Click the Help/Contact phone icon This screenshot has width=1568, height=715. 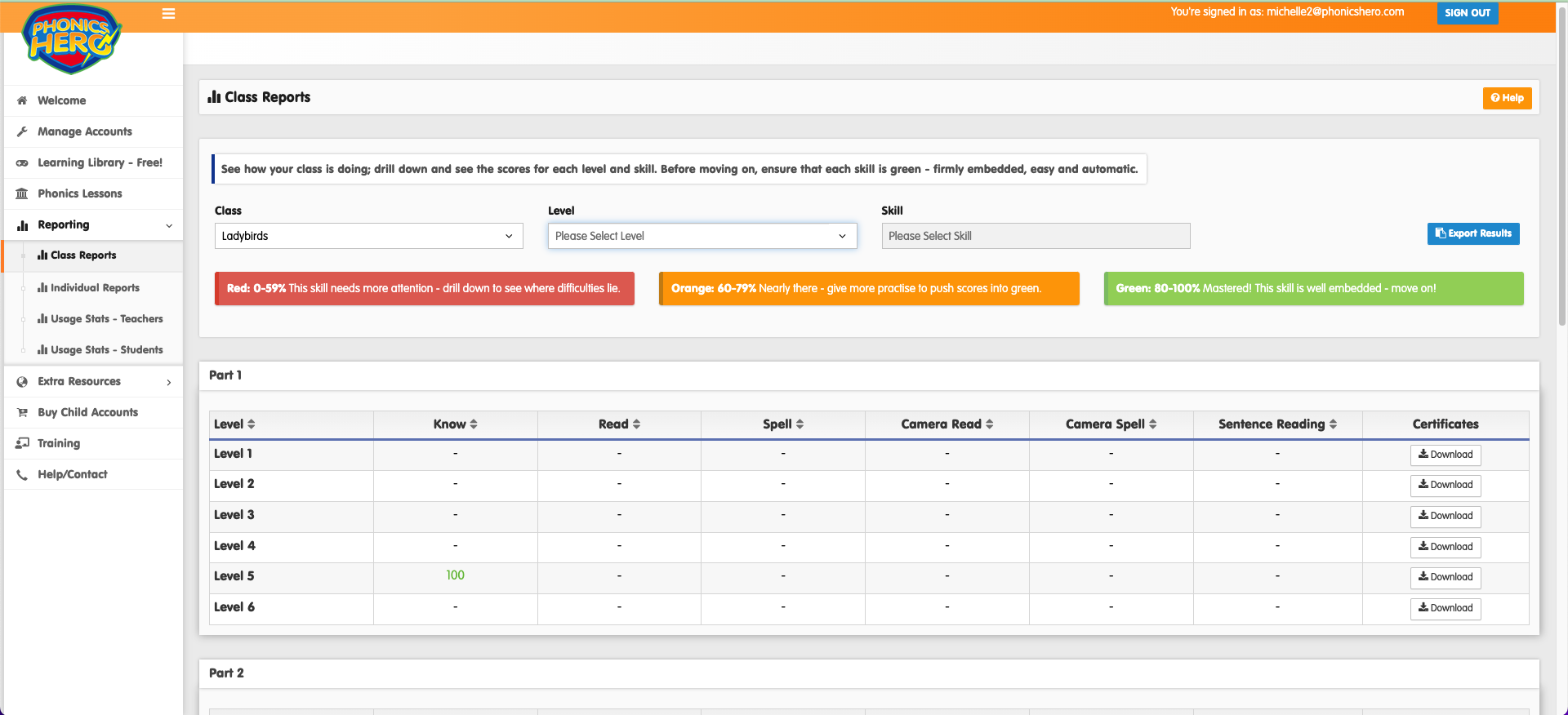point(22,474)
